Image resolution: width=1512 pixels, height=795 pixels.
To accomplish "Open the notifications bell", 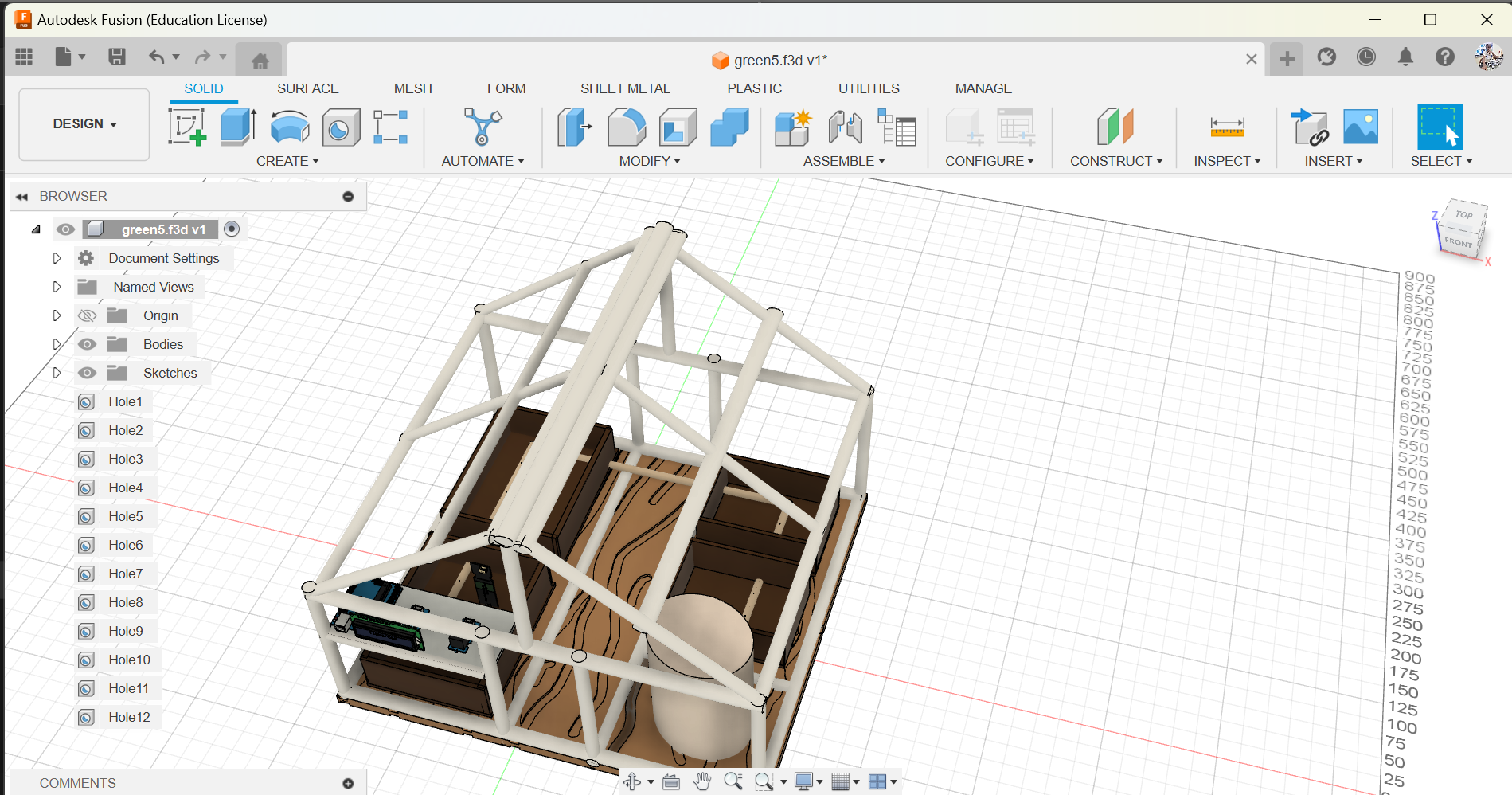I will pos(1405,57).
